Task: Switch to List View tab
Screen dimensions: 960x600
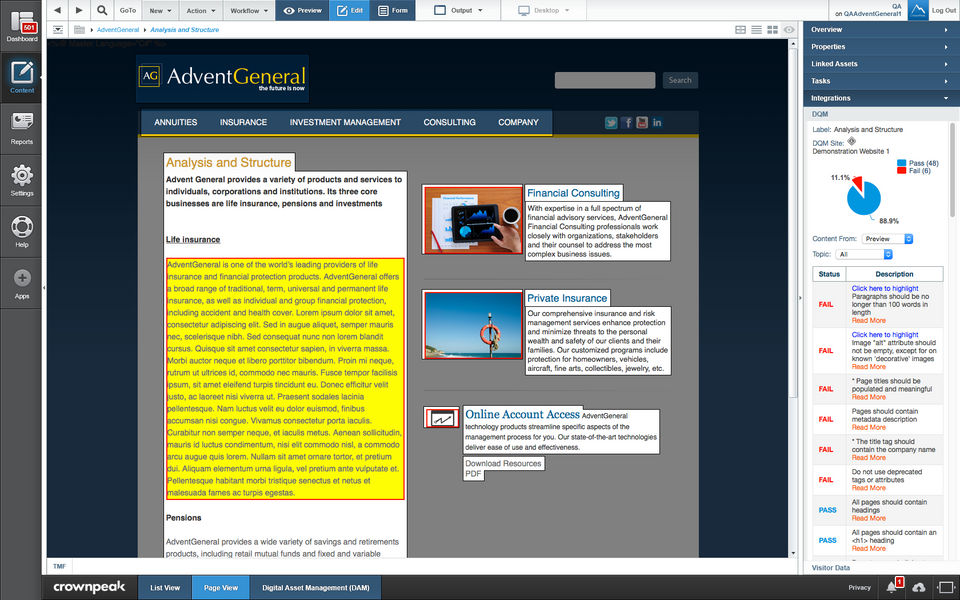Action: coord(165,588)
